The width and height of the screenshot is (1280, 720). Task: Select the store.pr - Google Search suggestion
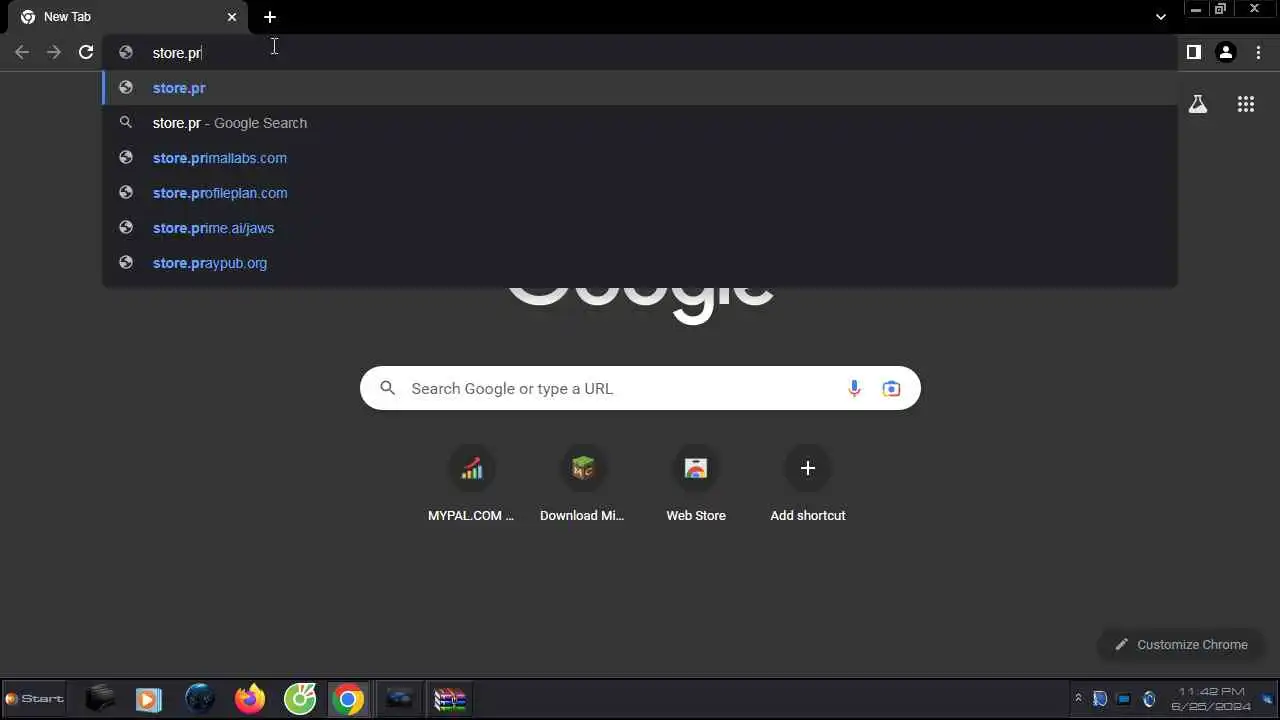(640, 123)
